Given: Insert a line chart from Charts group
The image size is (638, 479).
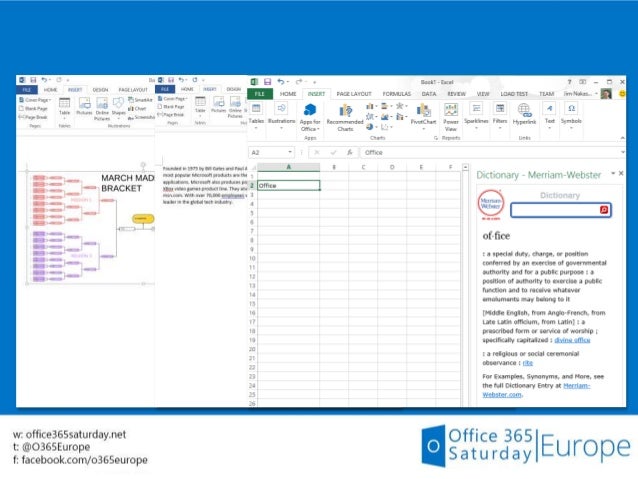Looking at the screenshot, I should (369, 117).
